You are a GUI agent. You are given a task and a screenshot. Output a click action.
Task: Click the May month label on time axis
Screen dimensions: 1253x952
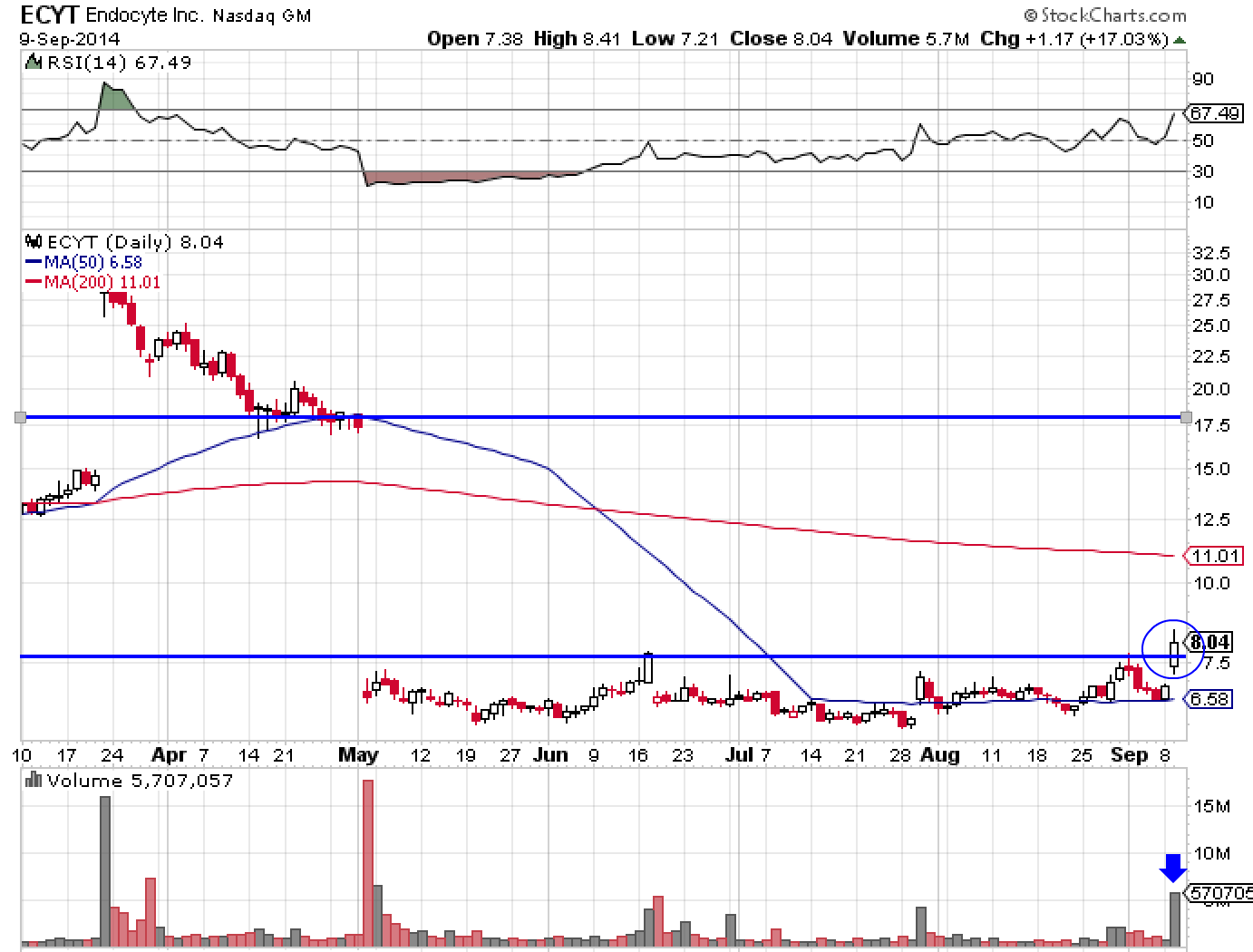tap(358, 754)
